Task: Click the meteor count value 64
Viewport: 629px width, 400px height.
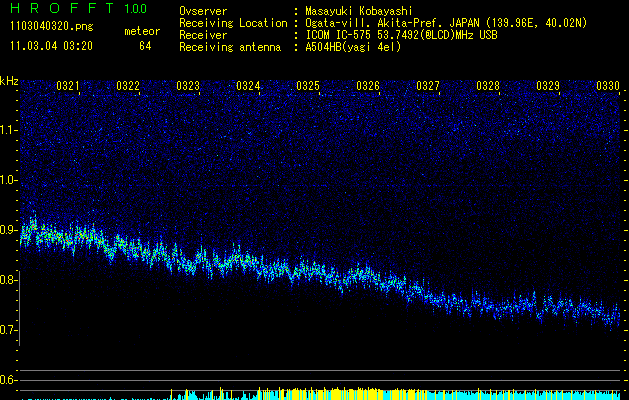Action: (145, 46)
